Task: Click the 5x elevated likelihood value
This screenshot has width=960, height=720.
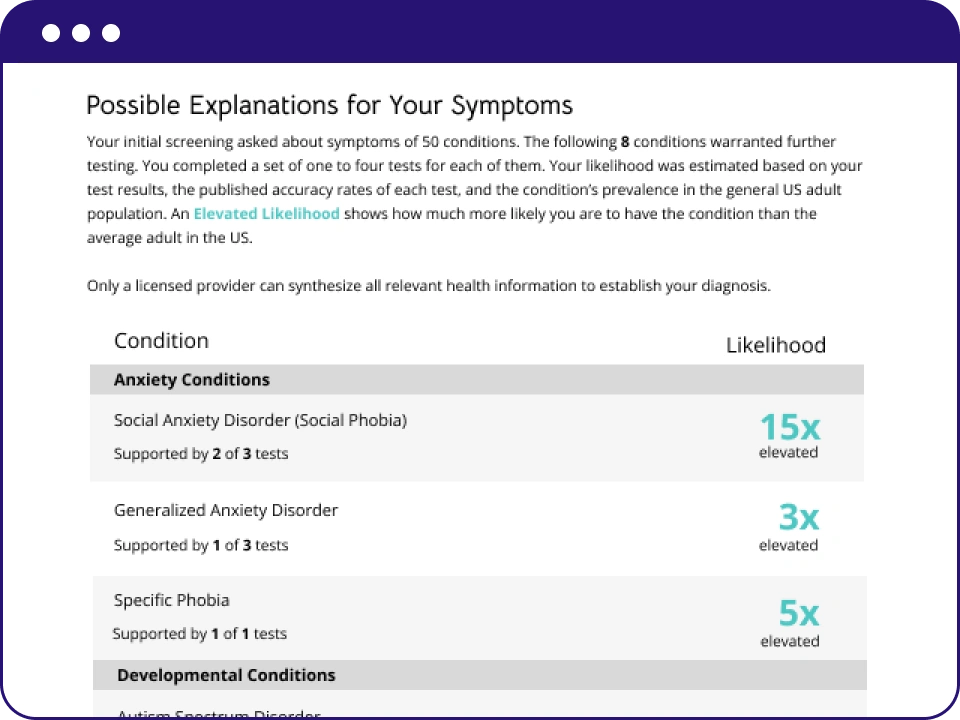Action: coord(798,611)
